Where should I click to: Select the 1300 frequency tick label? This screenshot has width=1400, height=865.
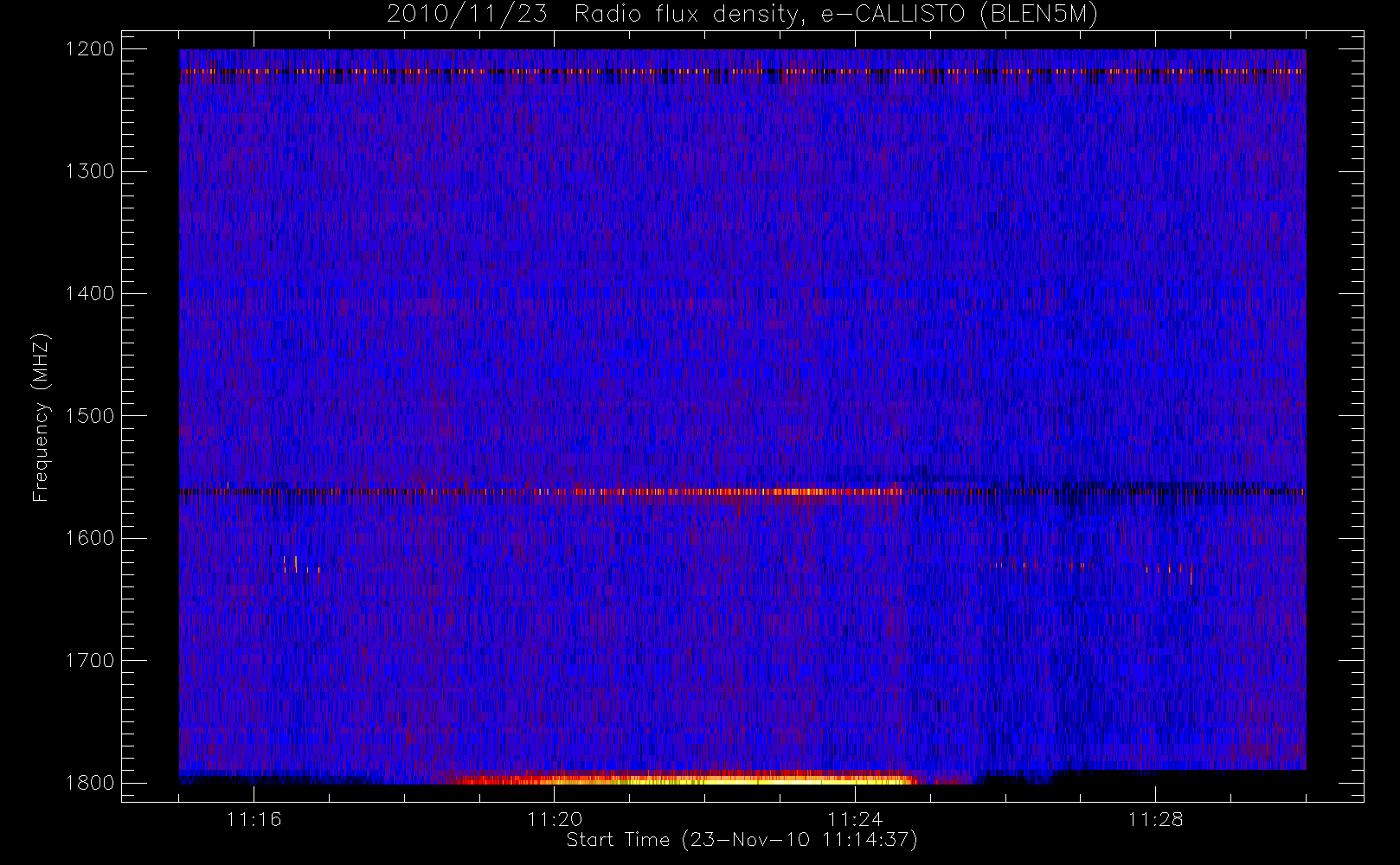click(x=90, y=171)
